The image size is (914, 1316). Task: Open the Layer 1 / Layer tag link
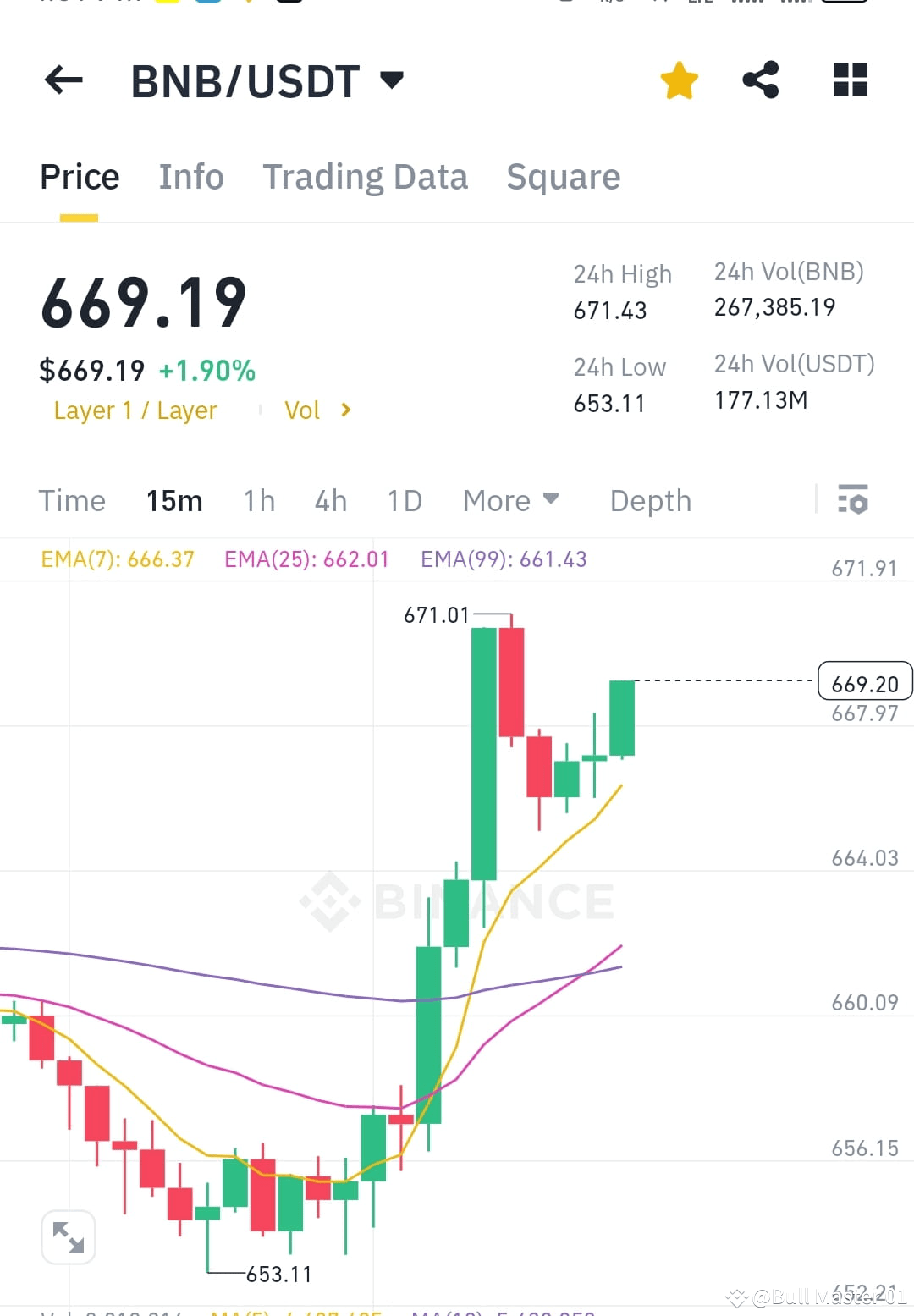(135, 410)
